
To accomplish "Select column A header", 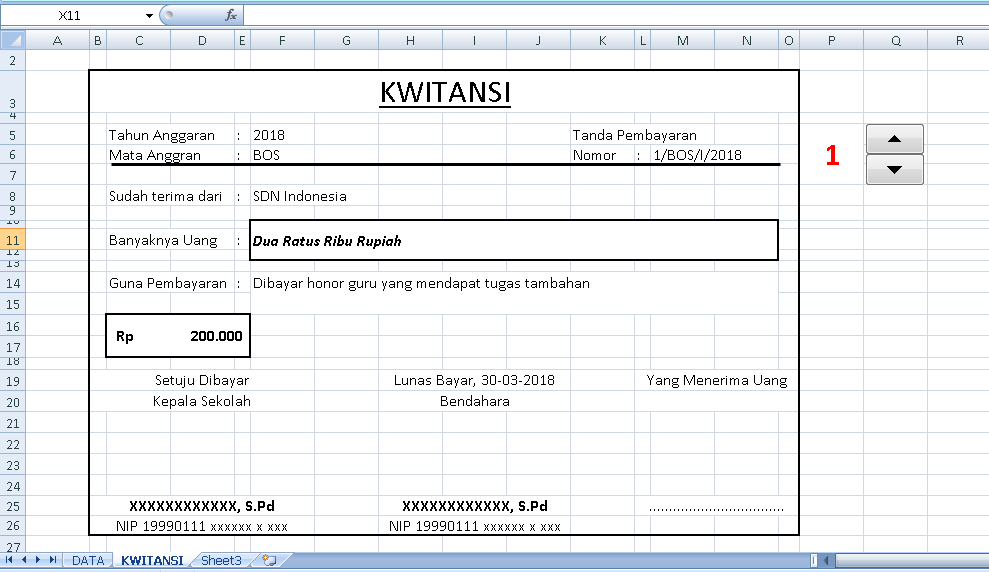I will click(57, 40).
